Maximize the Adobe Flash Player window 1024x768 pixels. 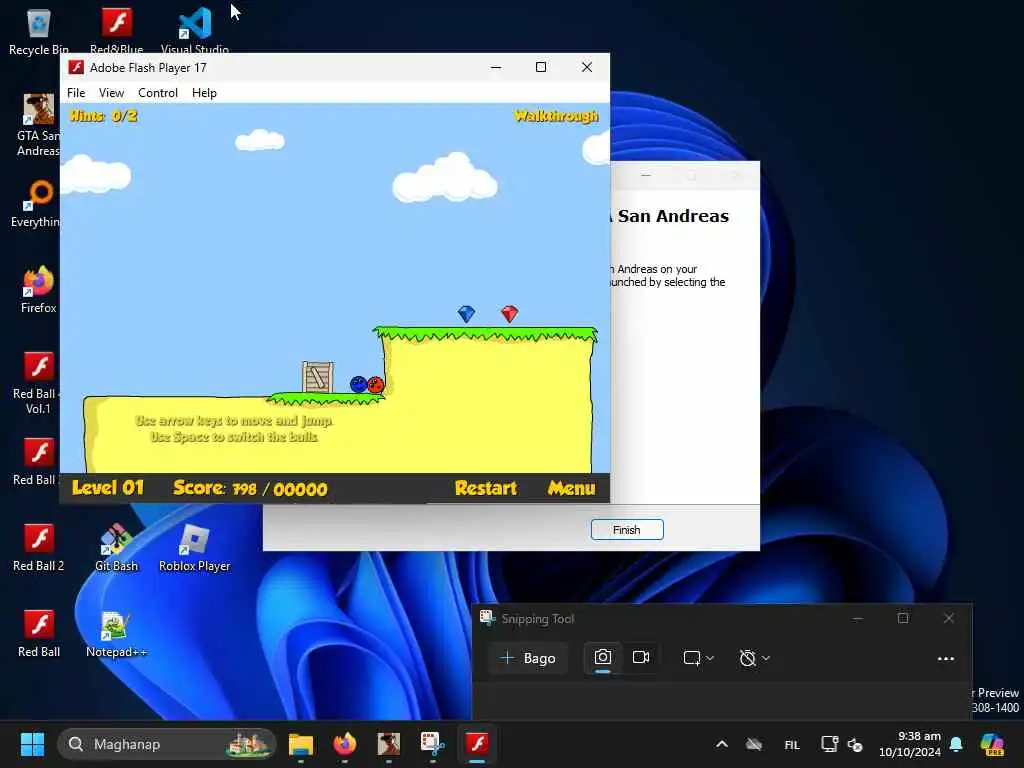coord(541,67)
